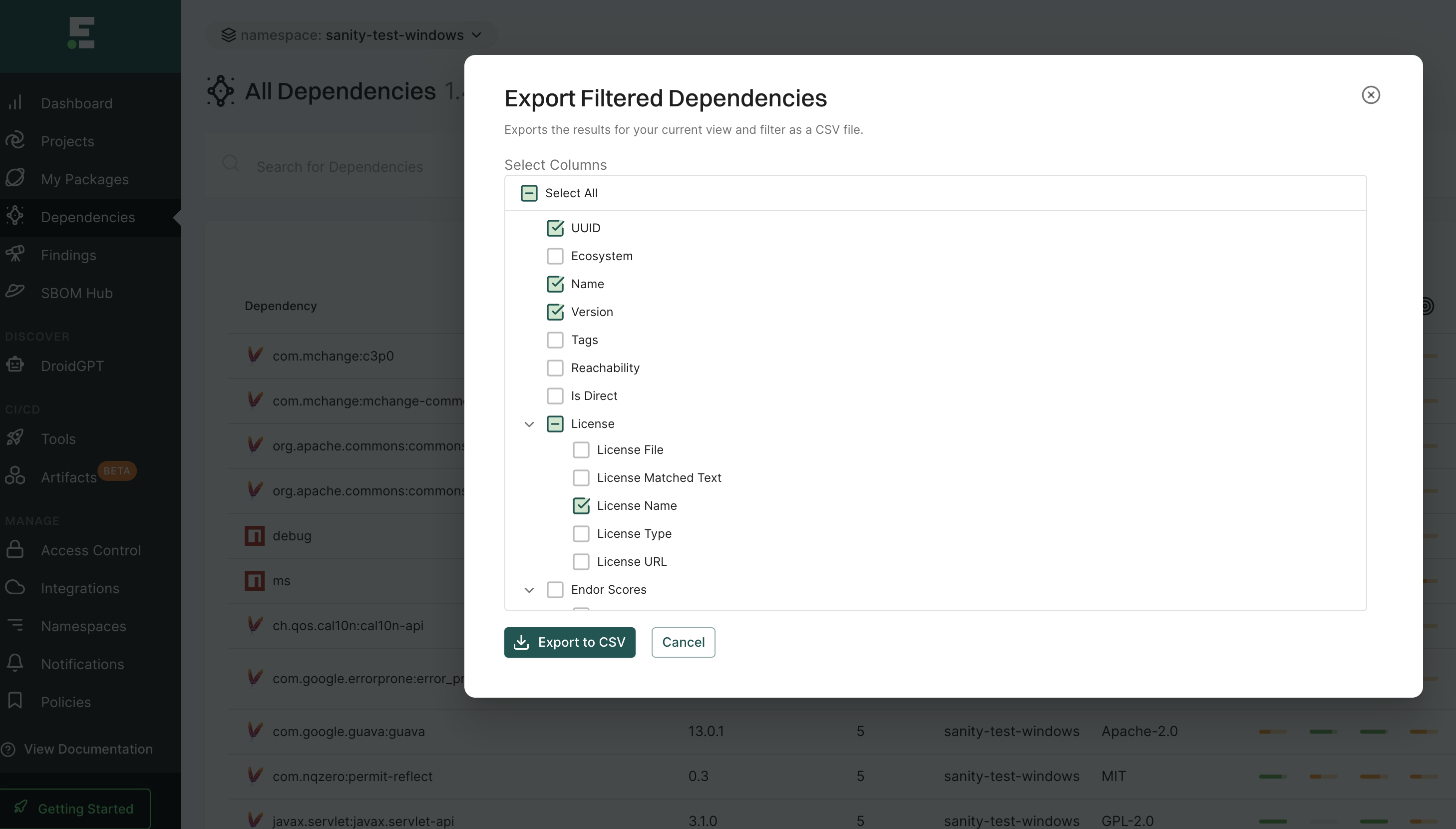
Task: Click third score bar in guava row
Action: 1373,731
